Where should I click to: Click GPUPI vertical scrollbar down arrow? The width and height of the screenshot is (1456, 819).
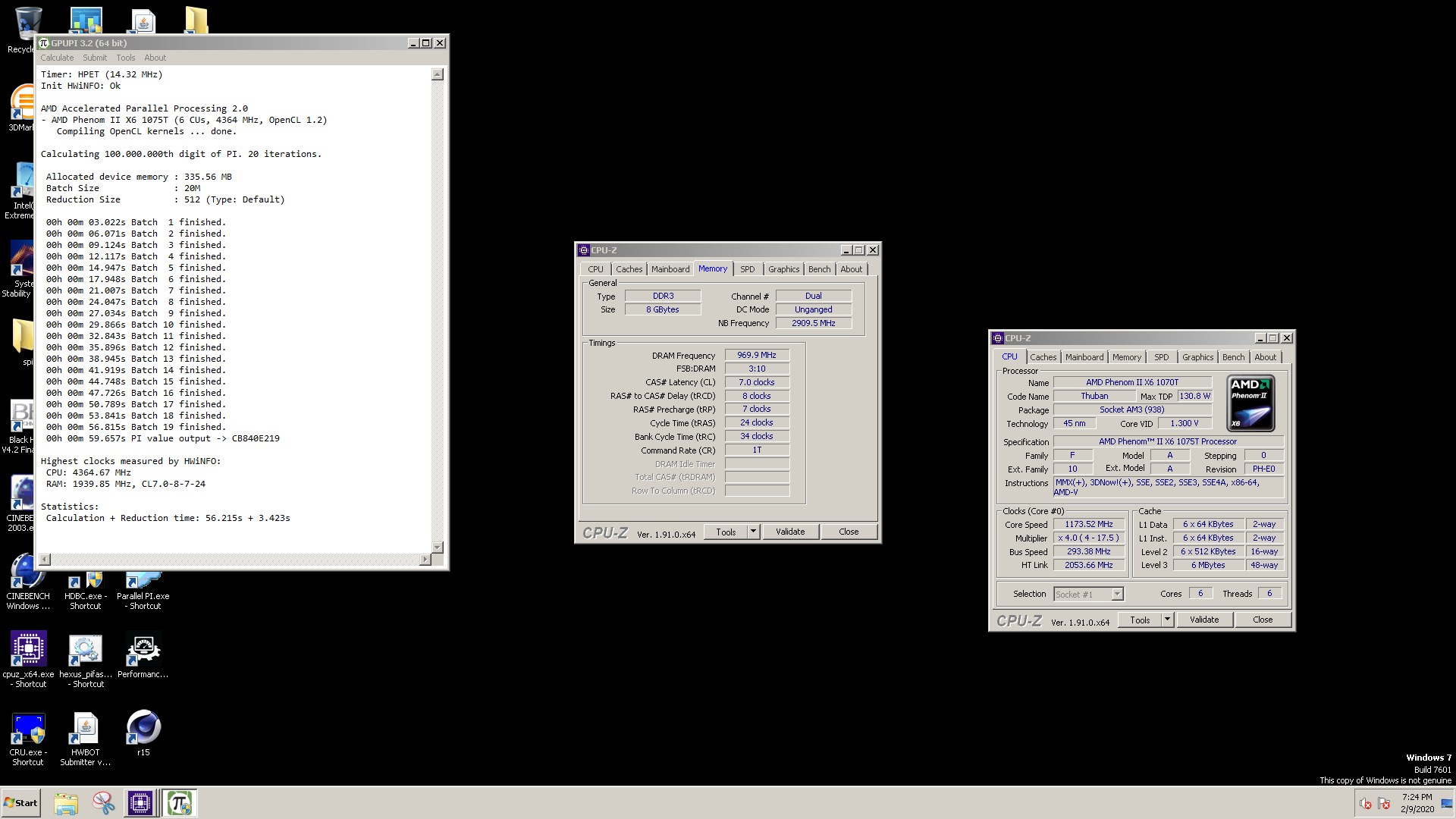[437, 547]
